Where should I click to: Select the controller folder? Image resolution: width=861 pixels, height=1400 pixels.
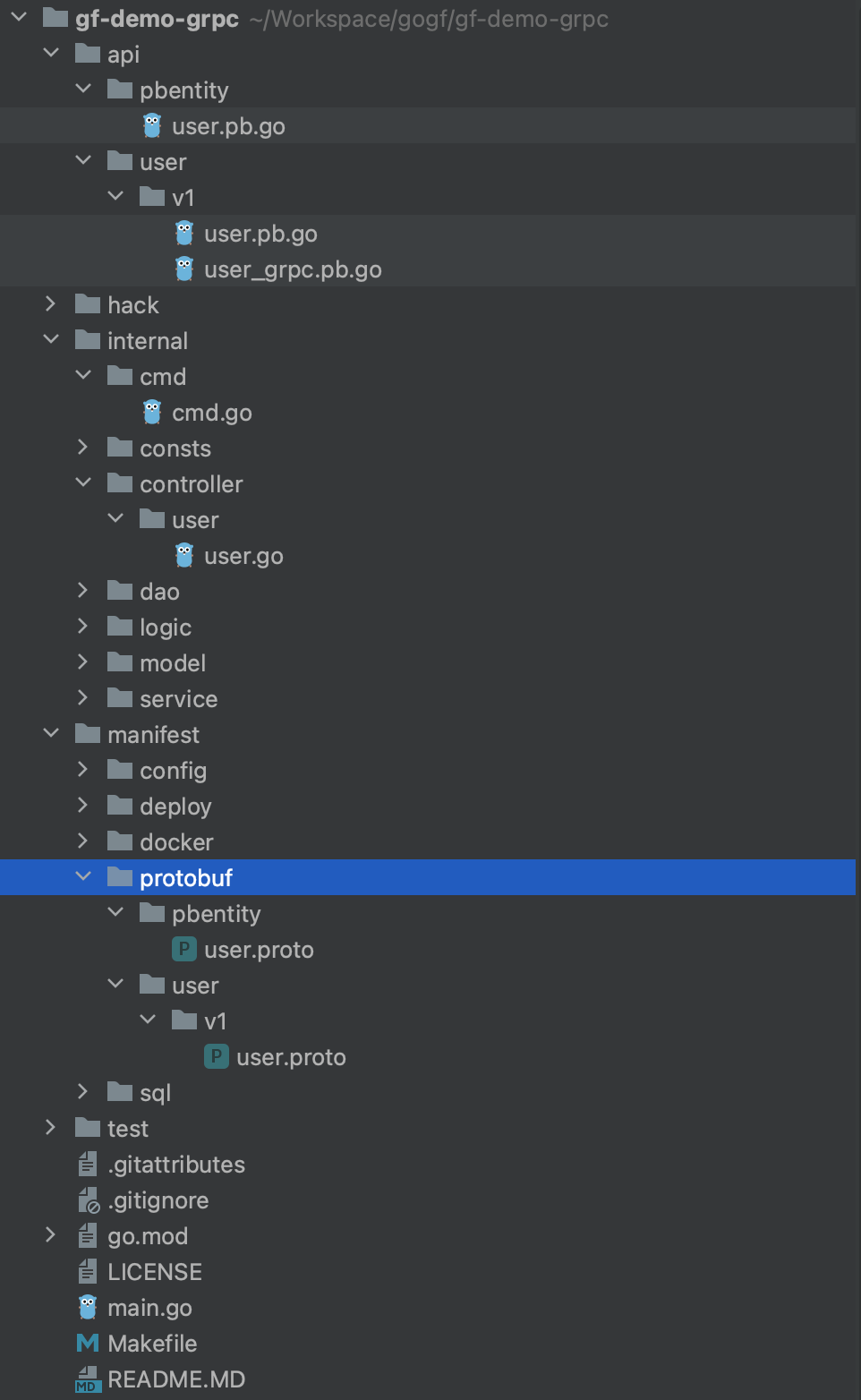click(x=191, y=484)
